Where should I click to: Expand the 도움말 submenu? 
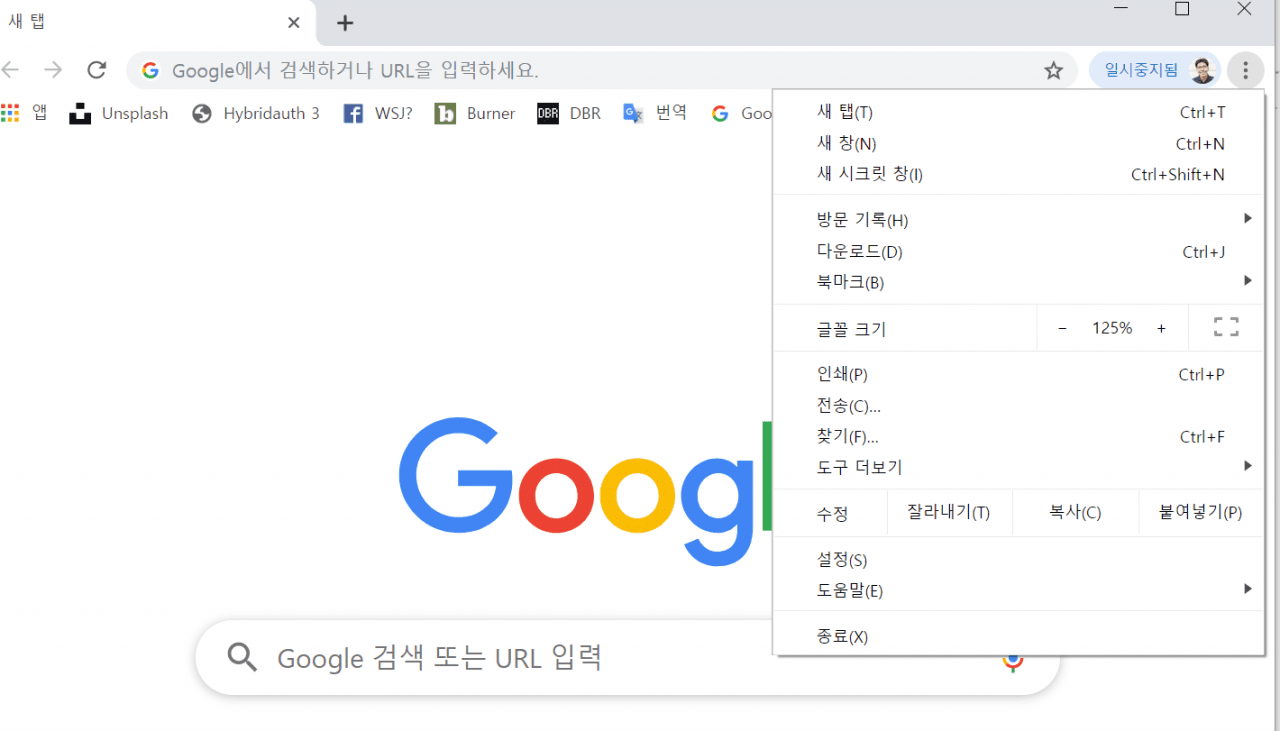pos(1018,590)
